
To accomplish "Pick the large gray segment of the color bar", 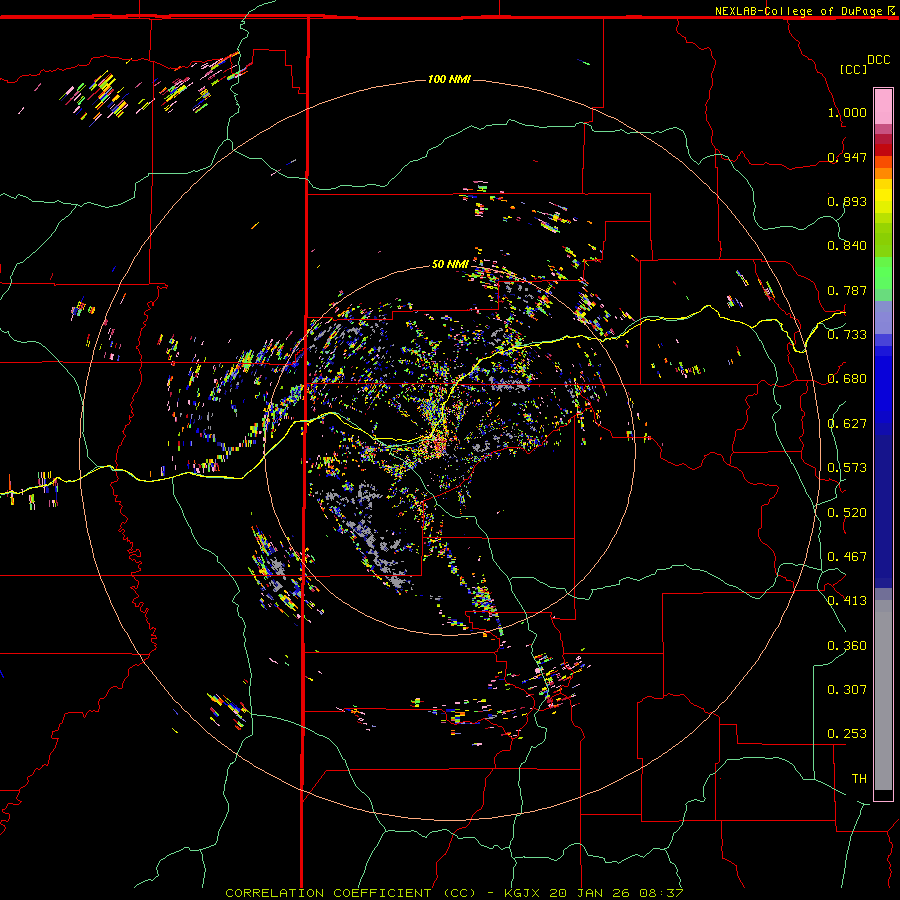I will pos(883,695).
